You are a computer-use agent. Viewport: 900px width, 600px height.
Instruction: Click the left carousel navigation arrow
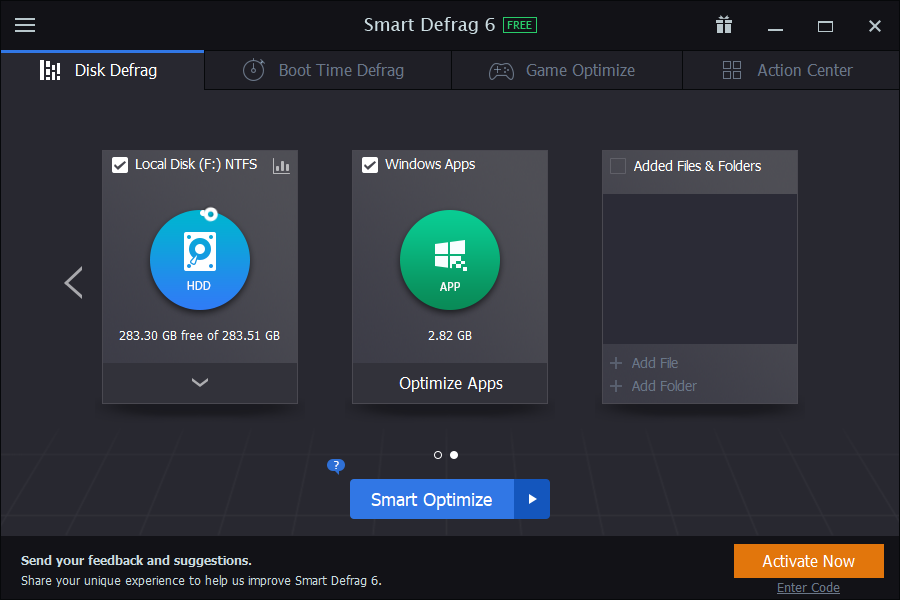tap(73, 283)
